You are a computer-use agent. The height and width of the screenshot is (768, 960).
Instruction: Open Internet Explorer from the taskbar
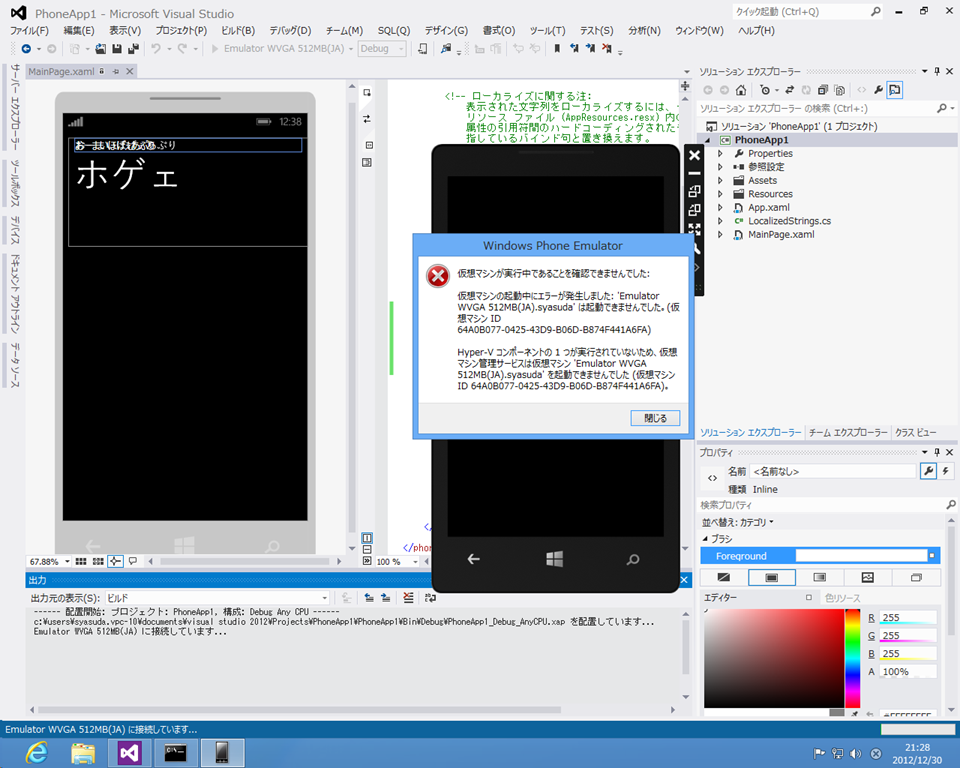pos(37,752)
